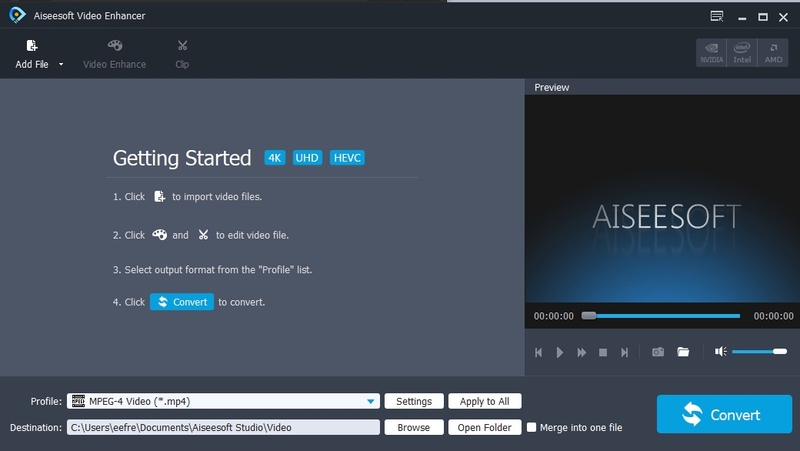This screenshot has width=800, height=451.
Task: Click the play button in preview controls
Action: click(x=560, y=353)
